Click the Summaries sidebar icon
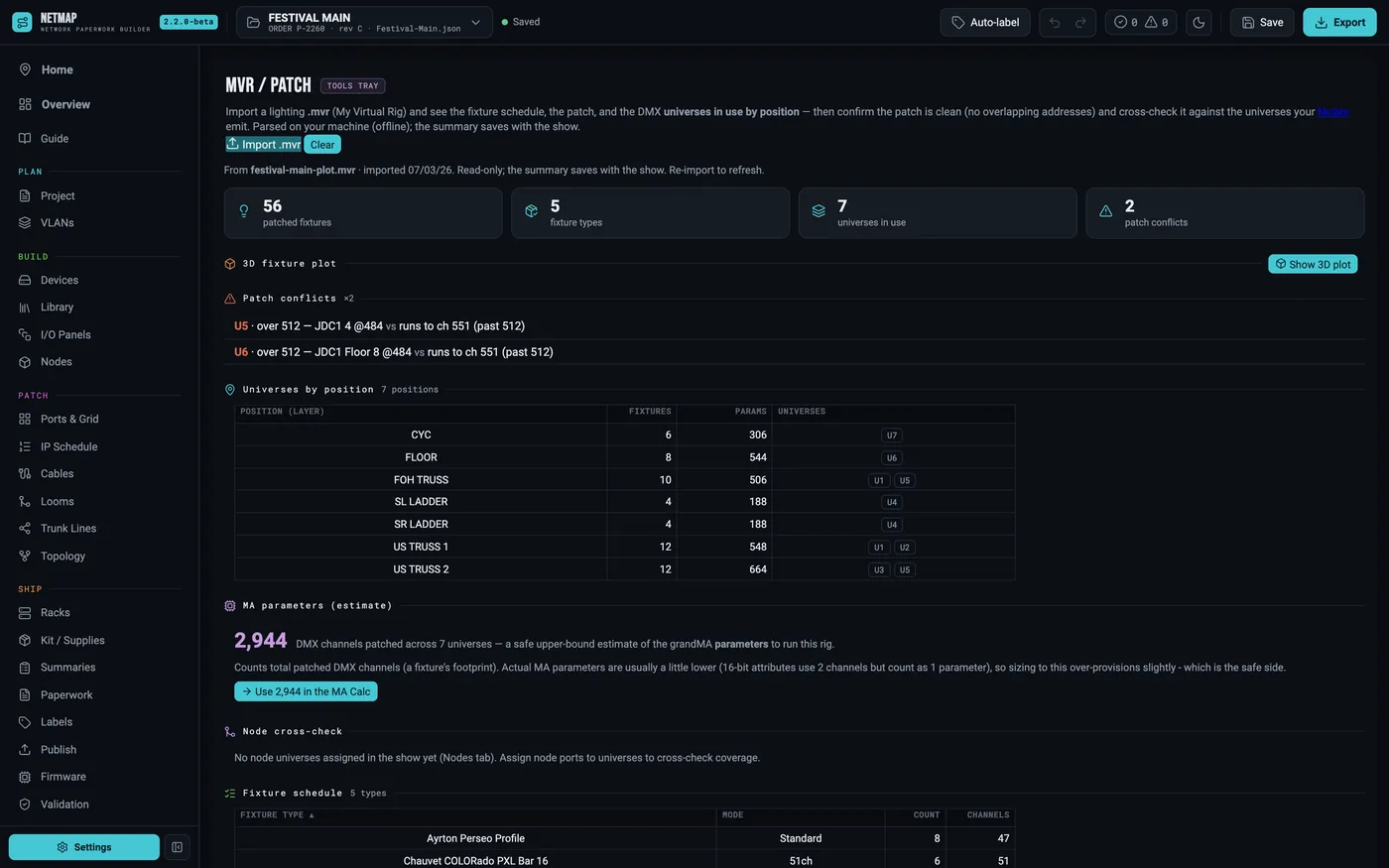Image resolution: width=1389 pixels, height=868 pixels. [x=25, y=667]
